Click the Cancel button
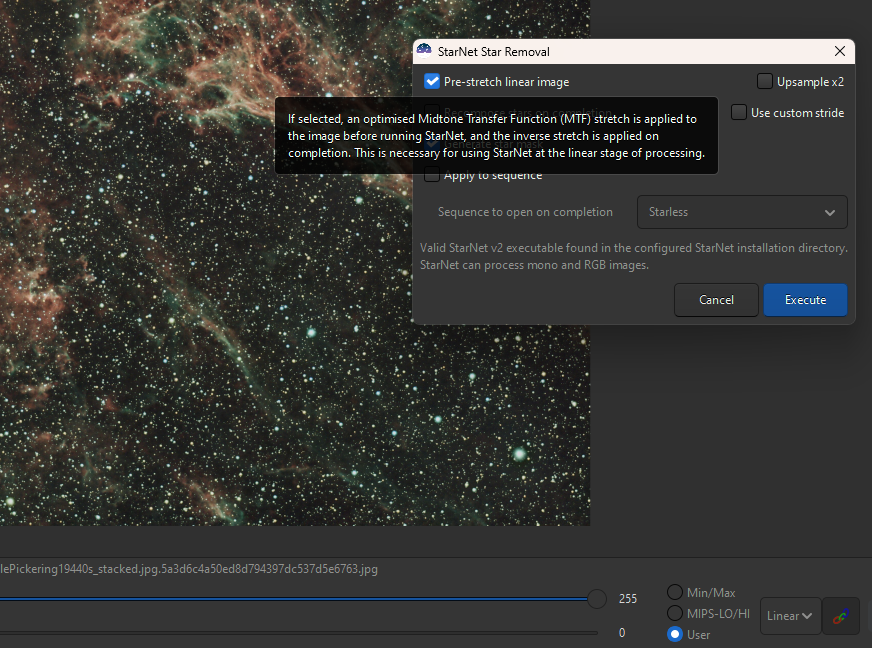Image resolution: width=872 pixels, height=648 pixels. coord(716,300)
